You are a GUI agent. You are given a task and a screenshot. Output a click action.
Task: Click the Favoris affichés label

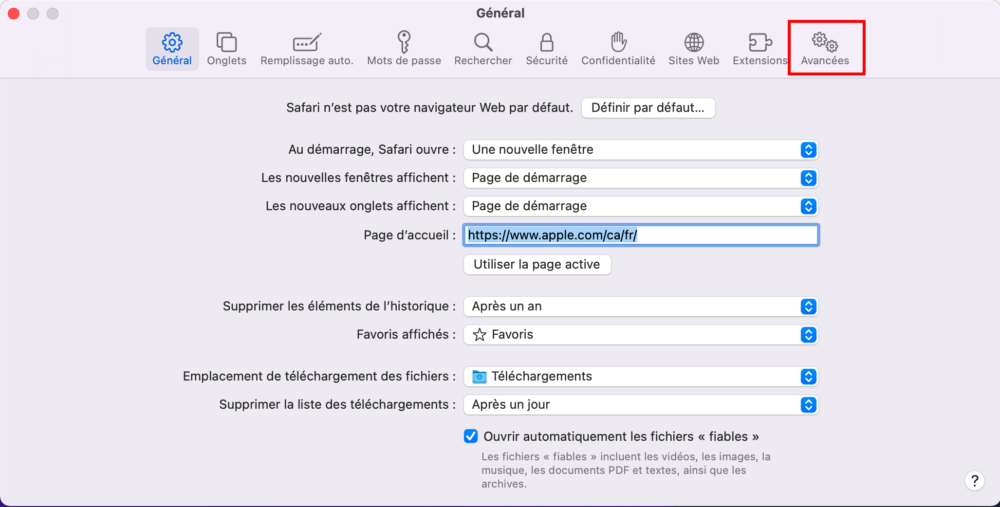click(x=406, y=335)
